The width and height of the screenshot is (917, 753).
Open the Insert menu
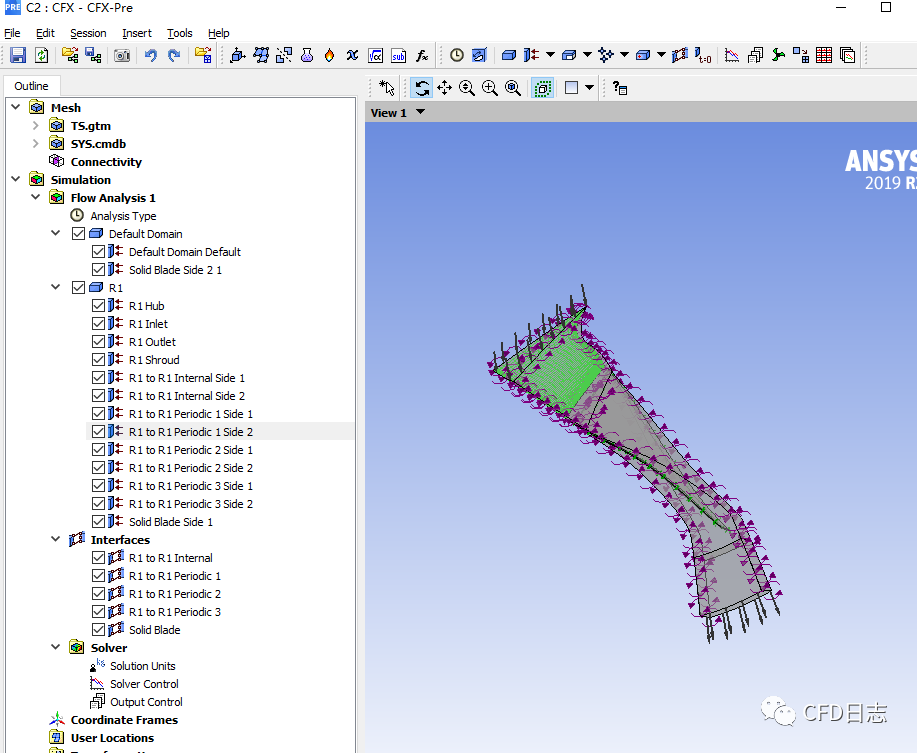(137, 33)
